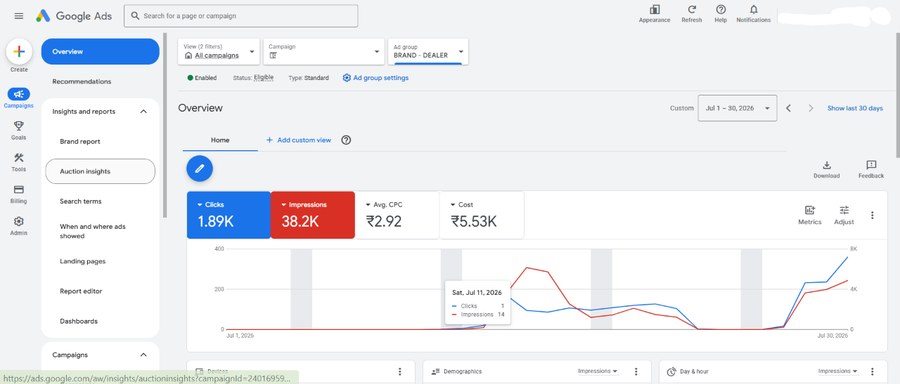The height and width of the screenshot is (384, 900).
Task: Click the Google Ads logo
Action: 74,16
